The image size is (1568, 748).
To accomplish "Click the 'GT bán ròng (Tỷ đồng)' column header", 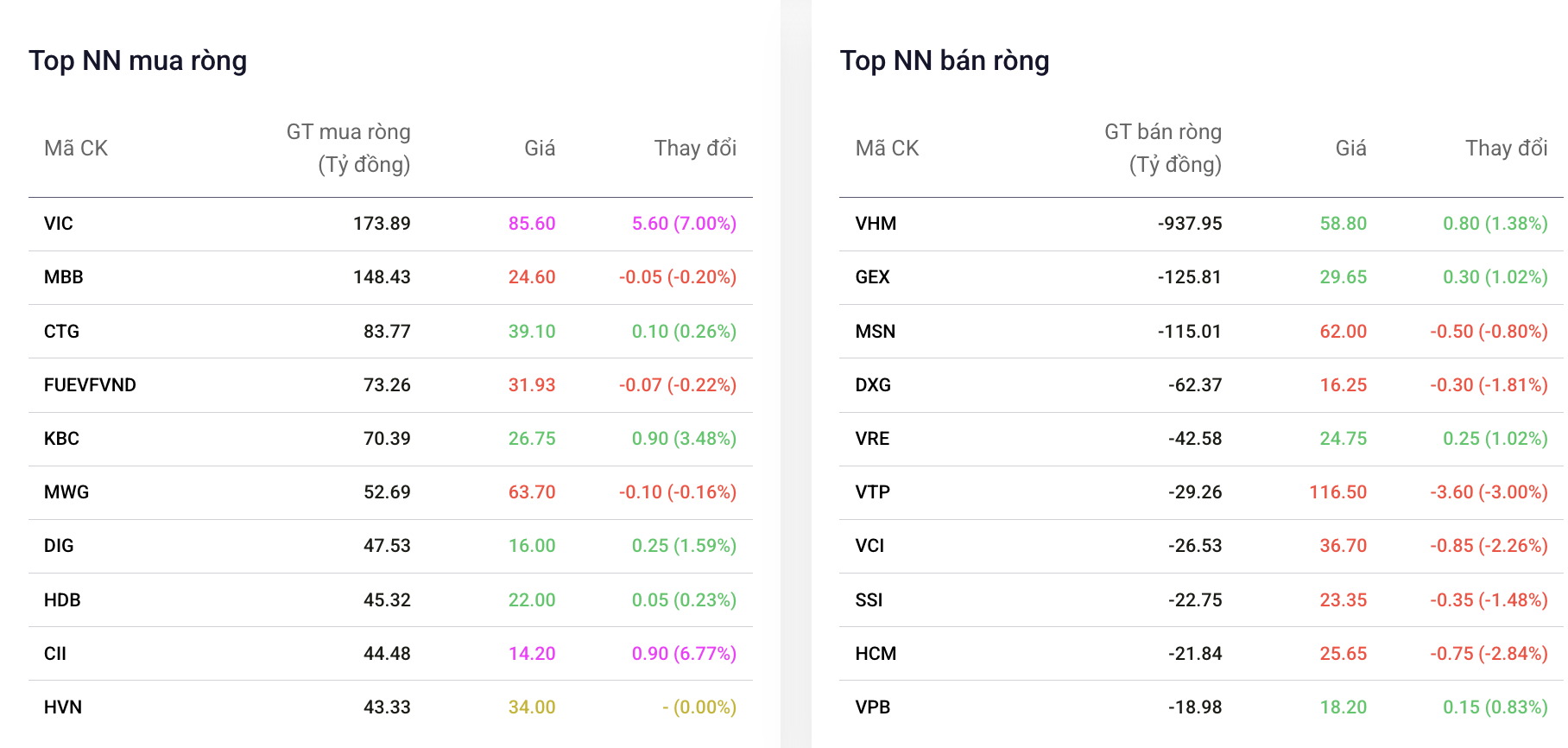I will click(1163, 149).
